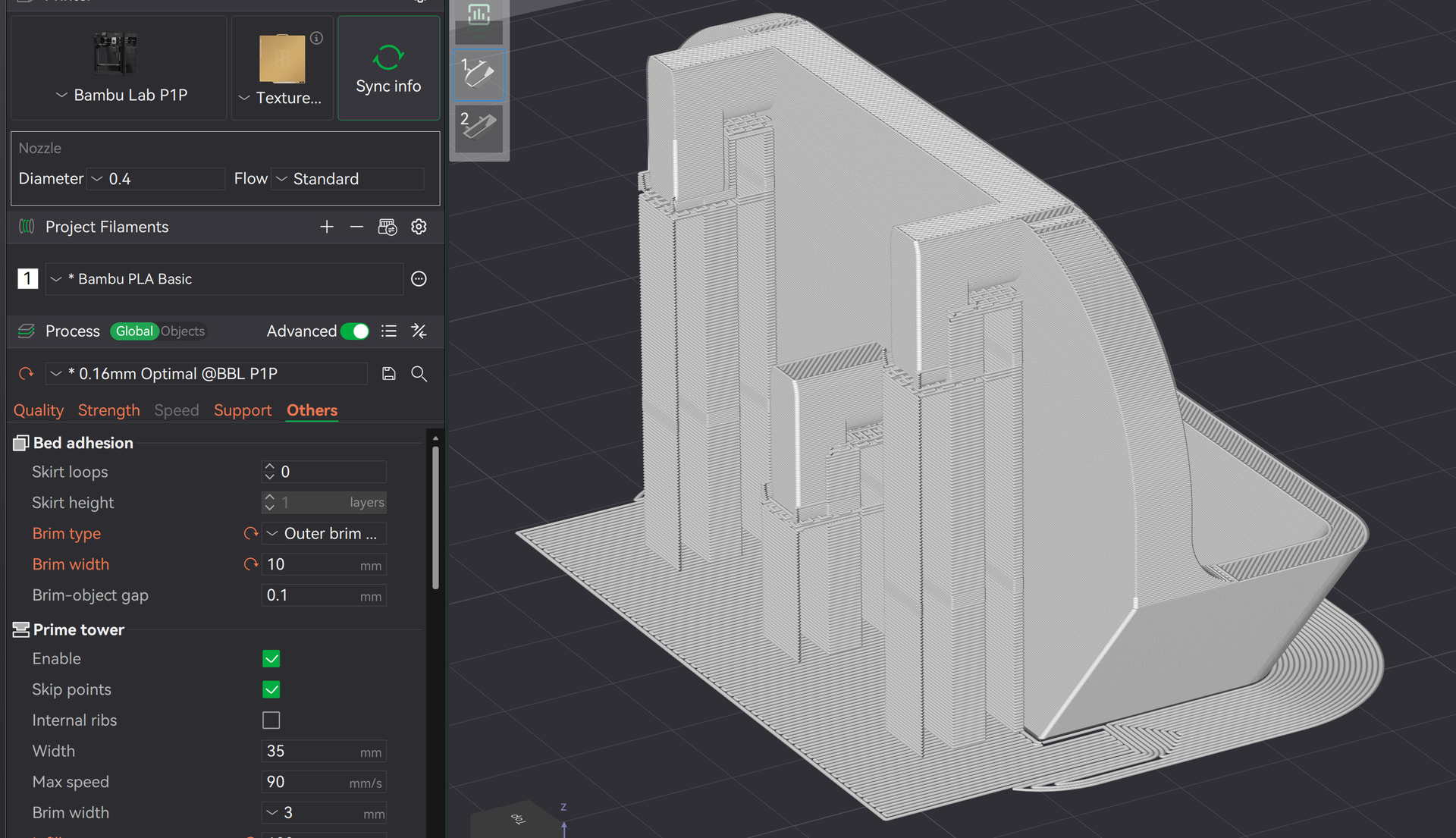The width and height of the screenshot is (1456, 838).
Task: Click the Prime tower section icon
Action: click(20, 629)
